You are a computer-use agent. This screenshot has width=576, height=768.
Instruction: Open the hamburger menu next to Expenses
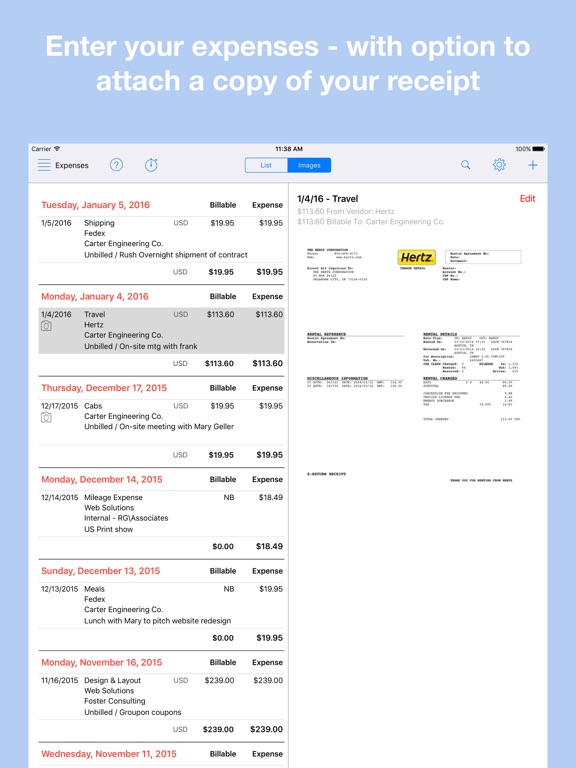click(x=44, y=165)
